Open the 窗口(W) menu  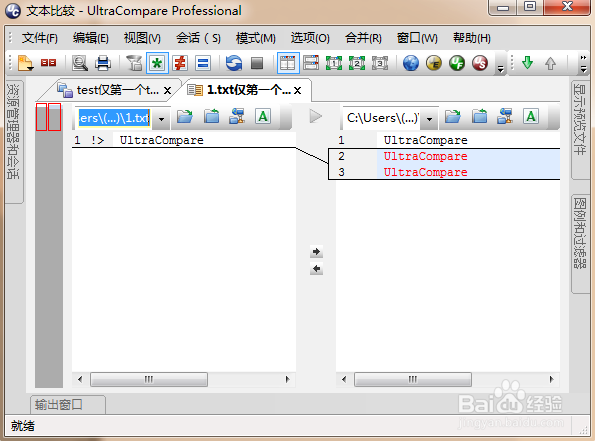(417, 38)
